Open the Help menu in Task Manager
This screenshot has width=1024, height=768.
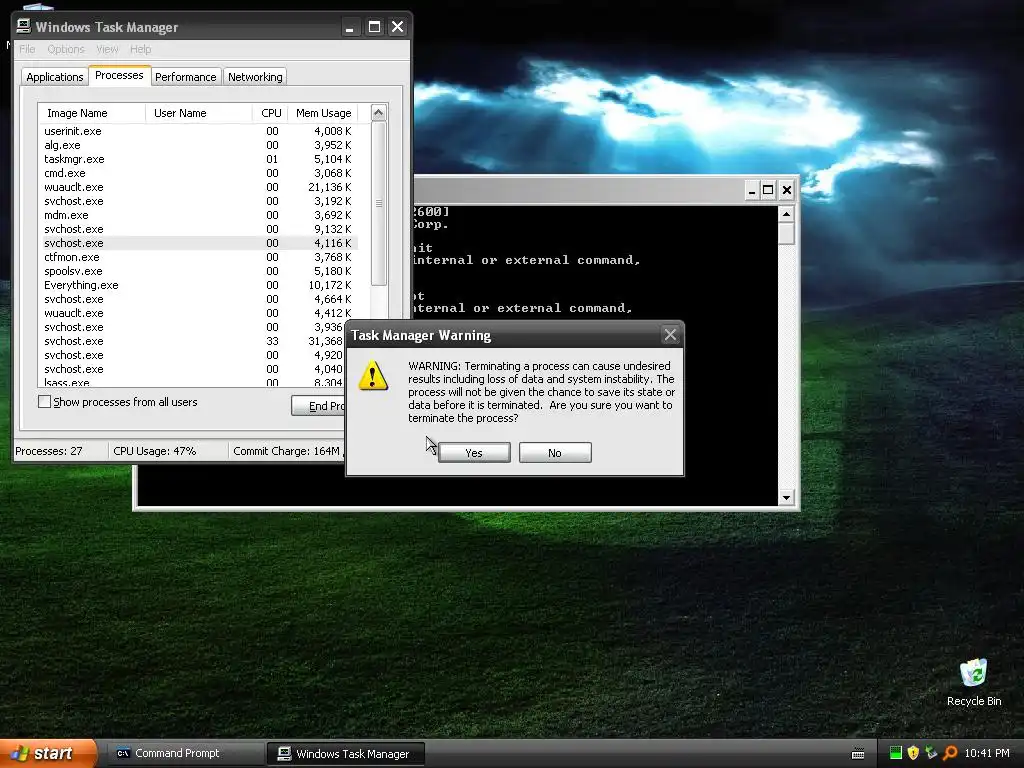[x=140, y=49]
